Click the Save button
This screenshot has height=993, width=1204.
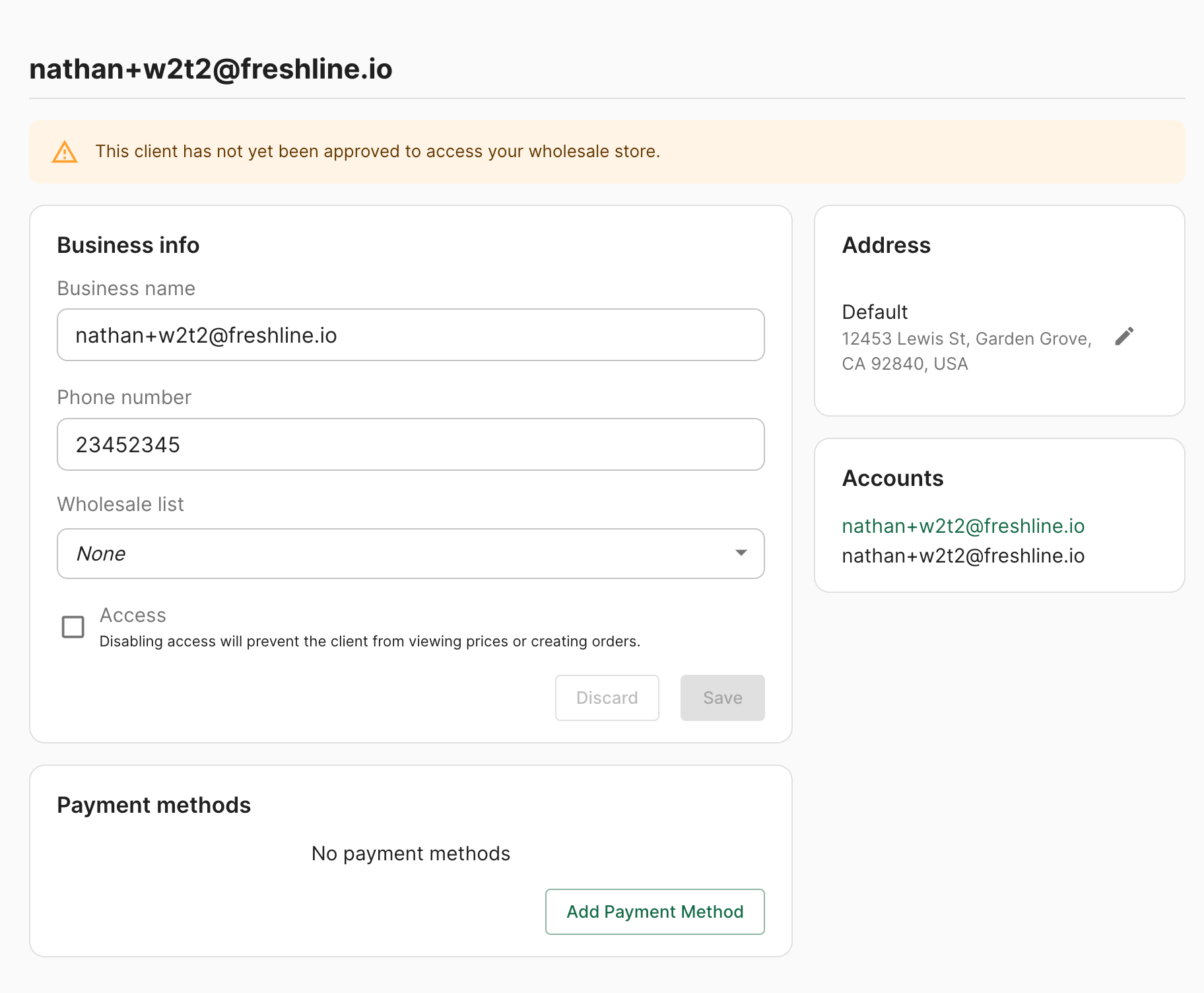click(x=723, y=698)
